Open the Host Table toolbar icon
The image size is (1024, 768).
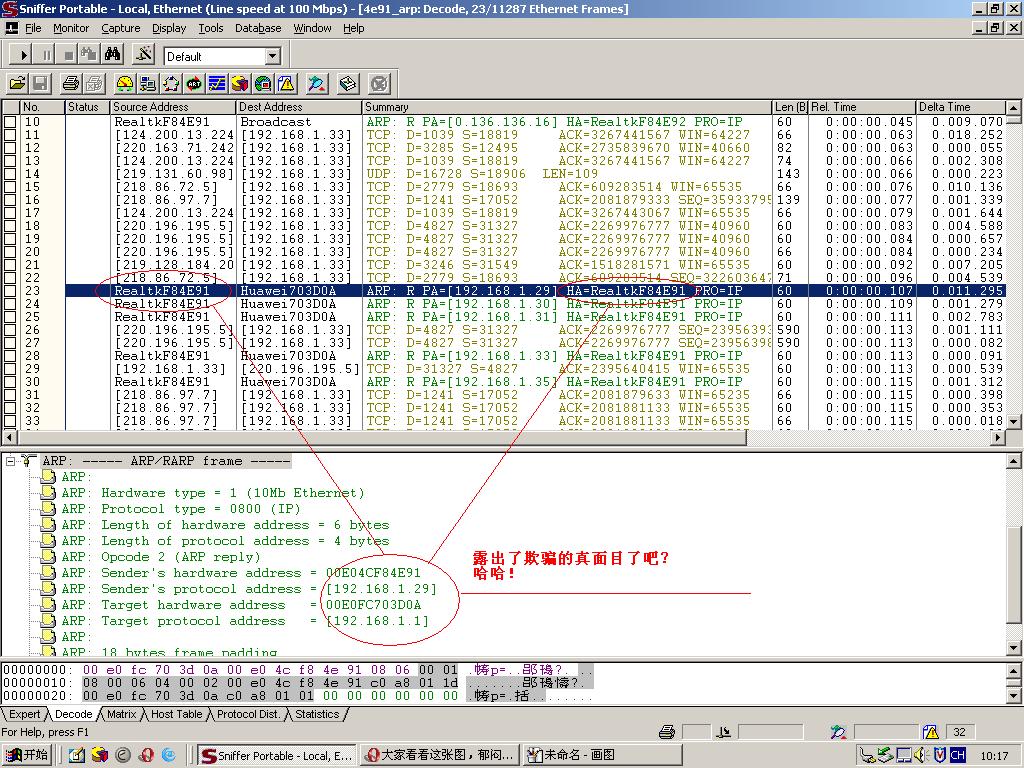tap(147, 83)
